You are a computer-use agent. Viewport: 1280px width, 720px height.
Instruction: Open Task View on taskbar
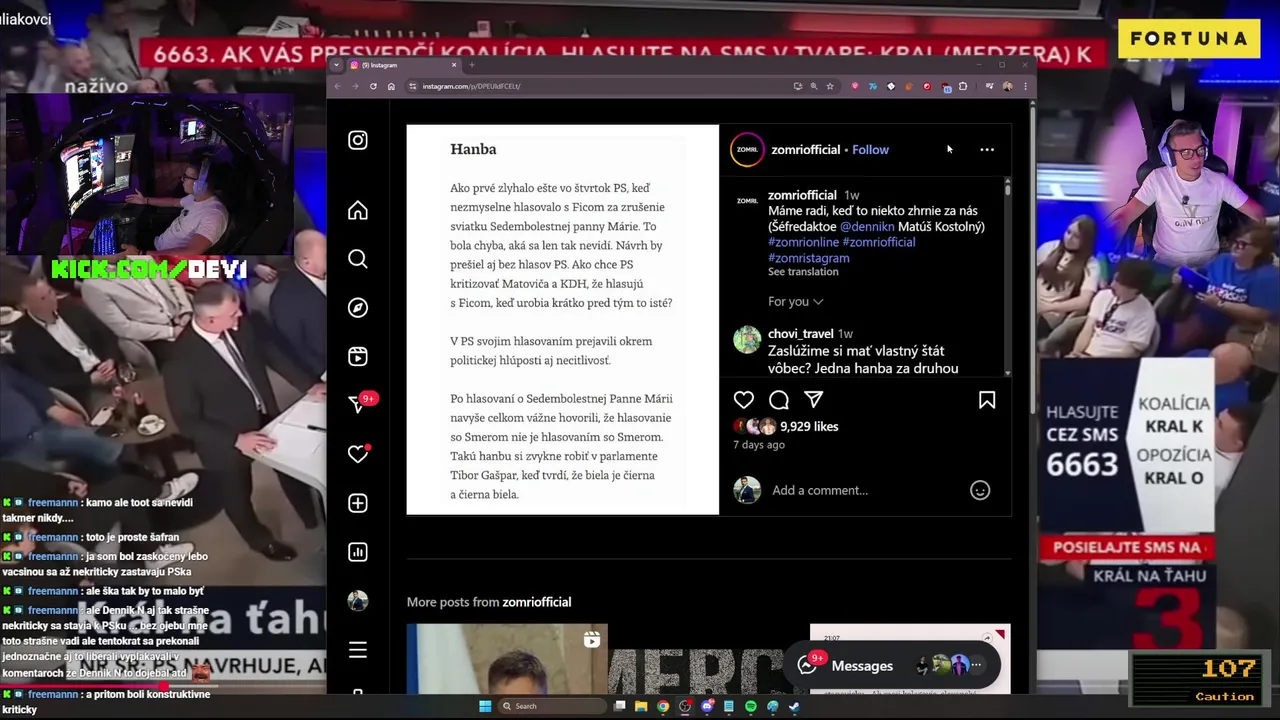[x=620, y=706]
